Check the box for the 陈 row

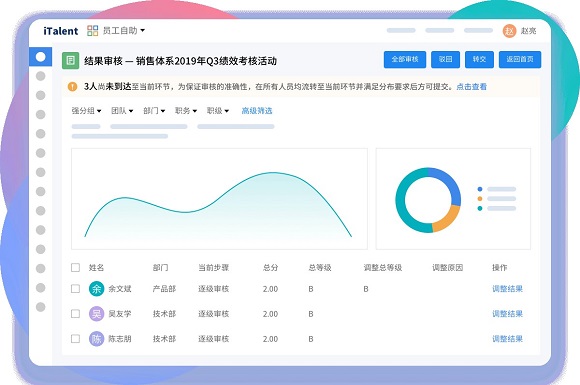coord(75,339)
